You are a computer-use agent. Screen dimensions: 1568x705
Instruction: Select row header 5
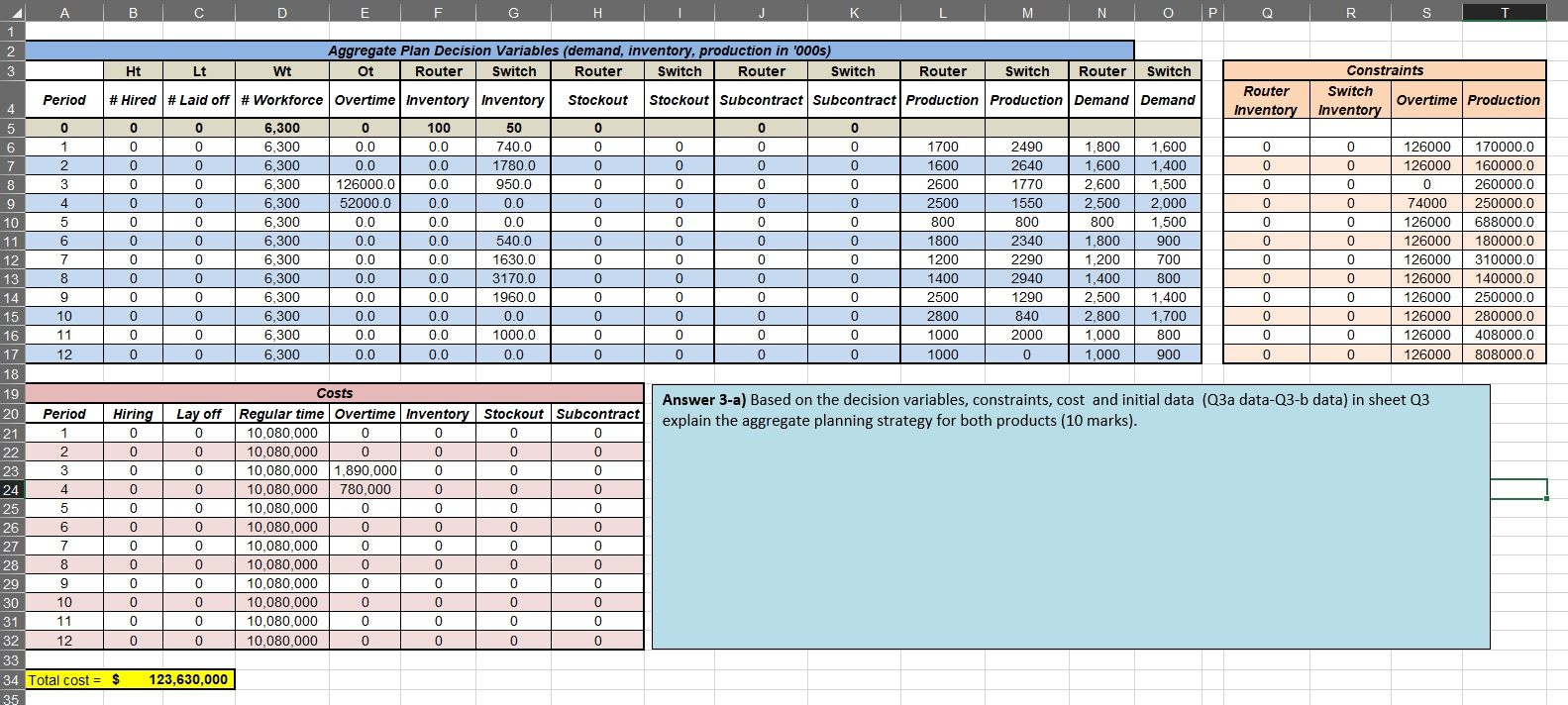point(12,128)
